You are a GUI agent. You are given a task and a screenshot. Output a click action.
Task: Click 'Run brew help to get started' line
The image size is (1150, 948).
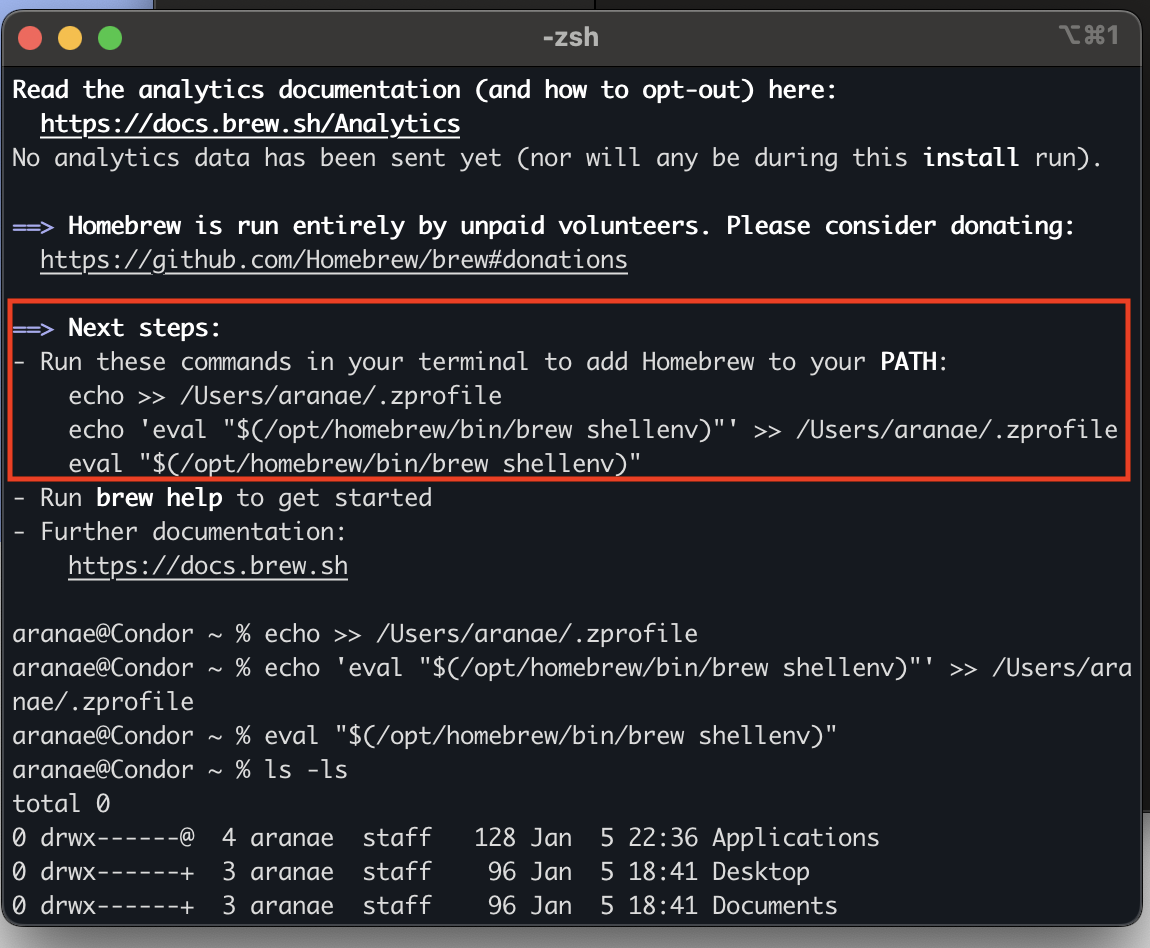point(222,498)
